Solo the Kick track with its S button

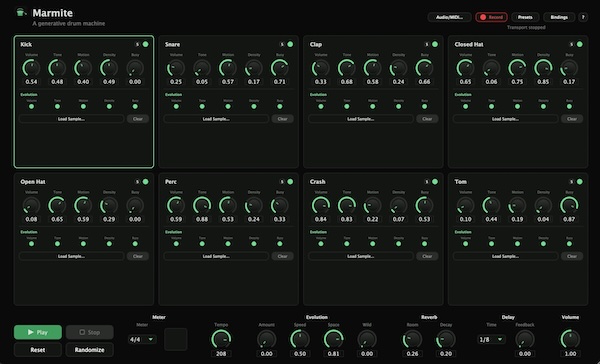pos(137,44)
